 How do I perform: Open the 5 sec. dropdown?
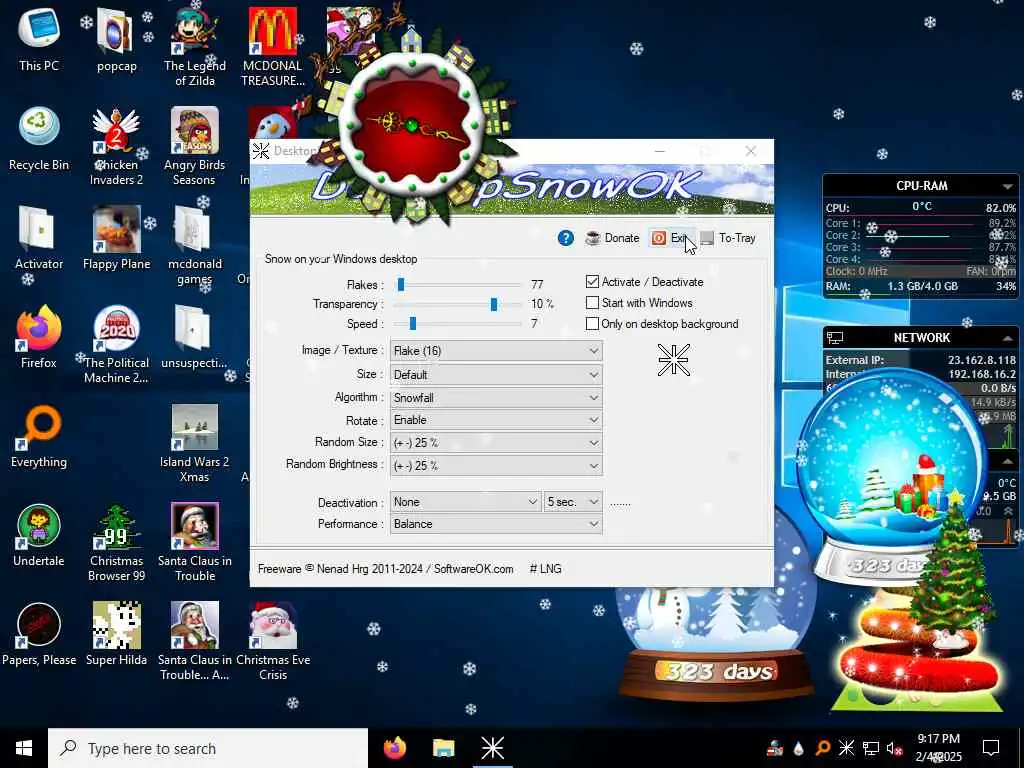pos(573,502)
